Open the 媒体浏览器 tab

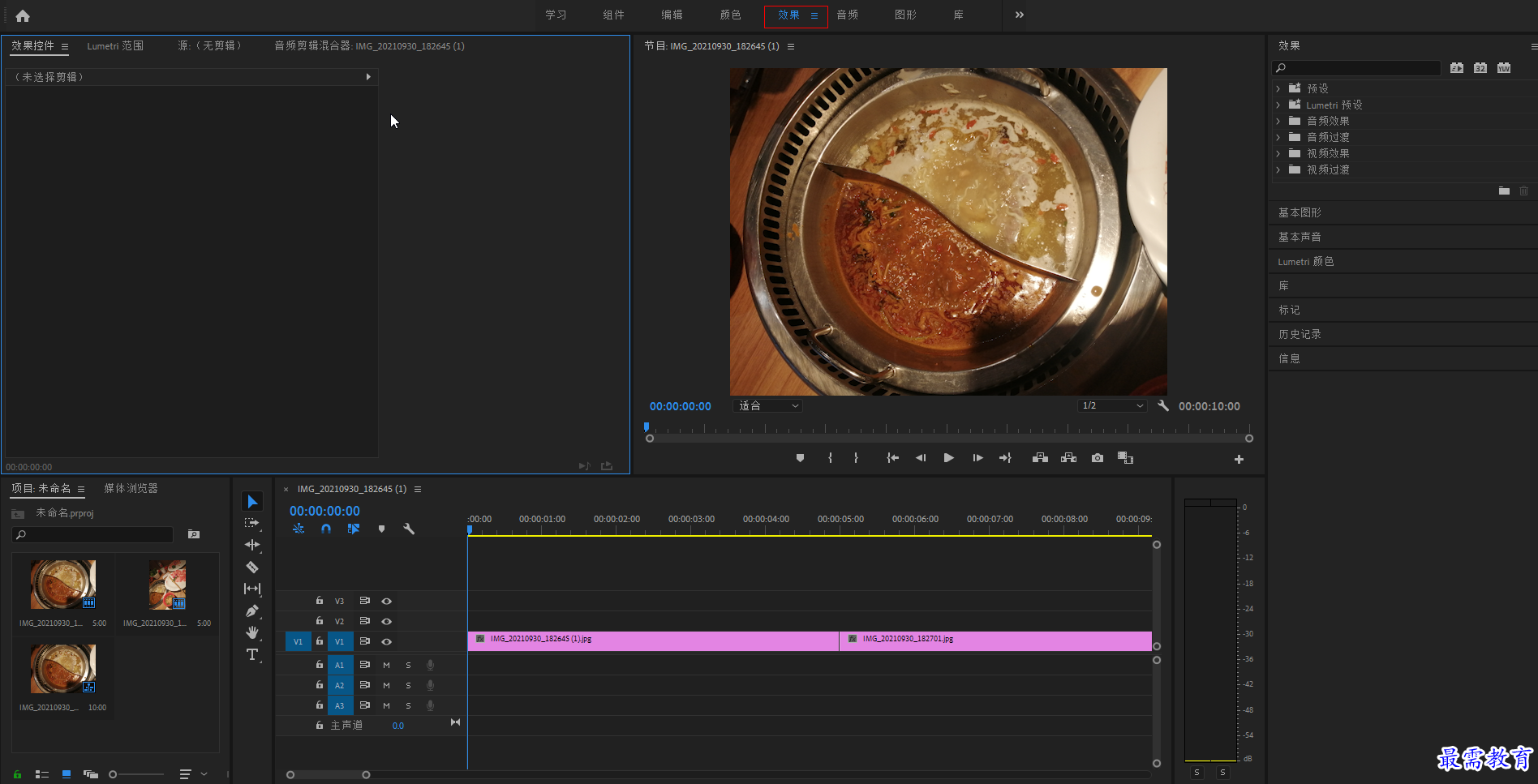click(x=131, y=488)
